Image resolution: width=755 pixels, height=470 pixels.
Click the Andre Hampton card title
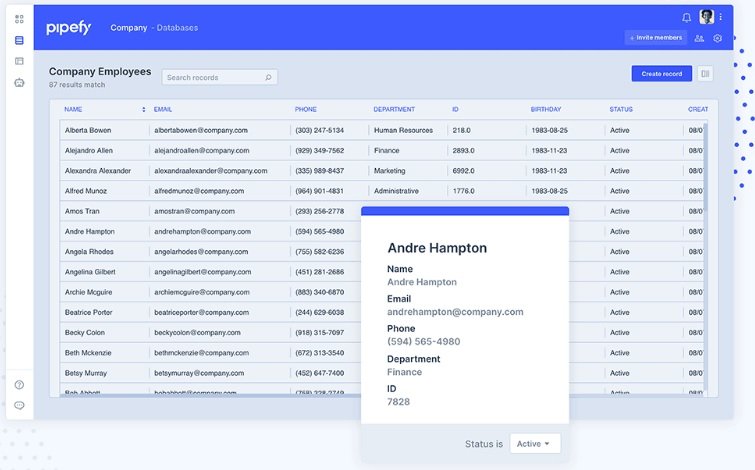(437, 248)
